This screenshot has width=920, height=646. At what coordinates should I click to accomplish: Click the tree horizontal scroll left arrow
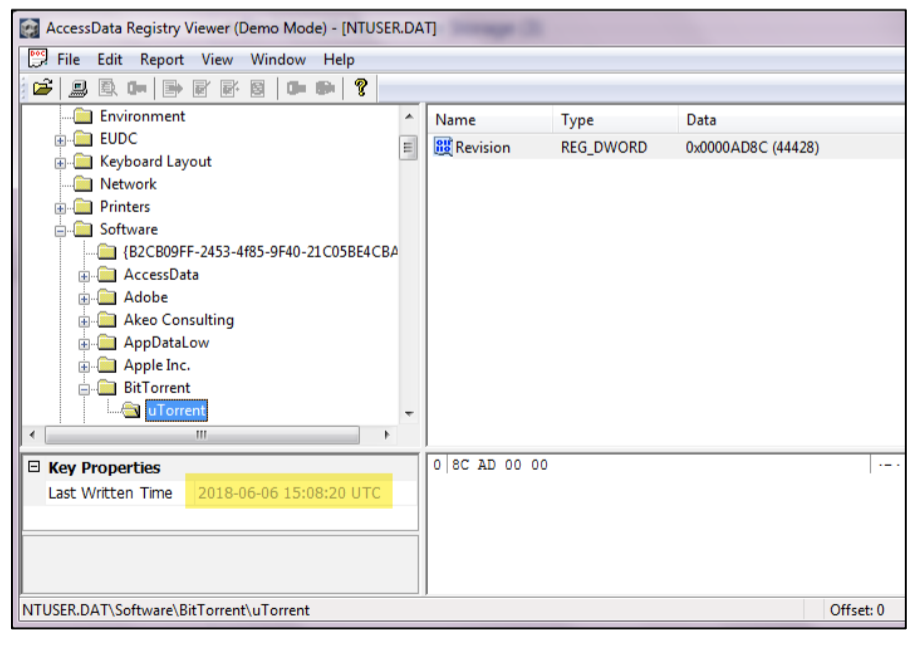coord(32,435)
